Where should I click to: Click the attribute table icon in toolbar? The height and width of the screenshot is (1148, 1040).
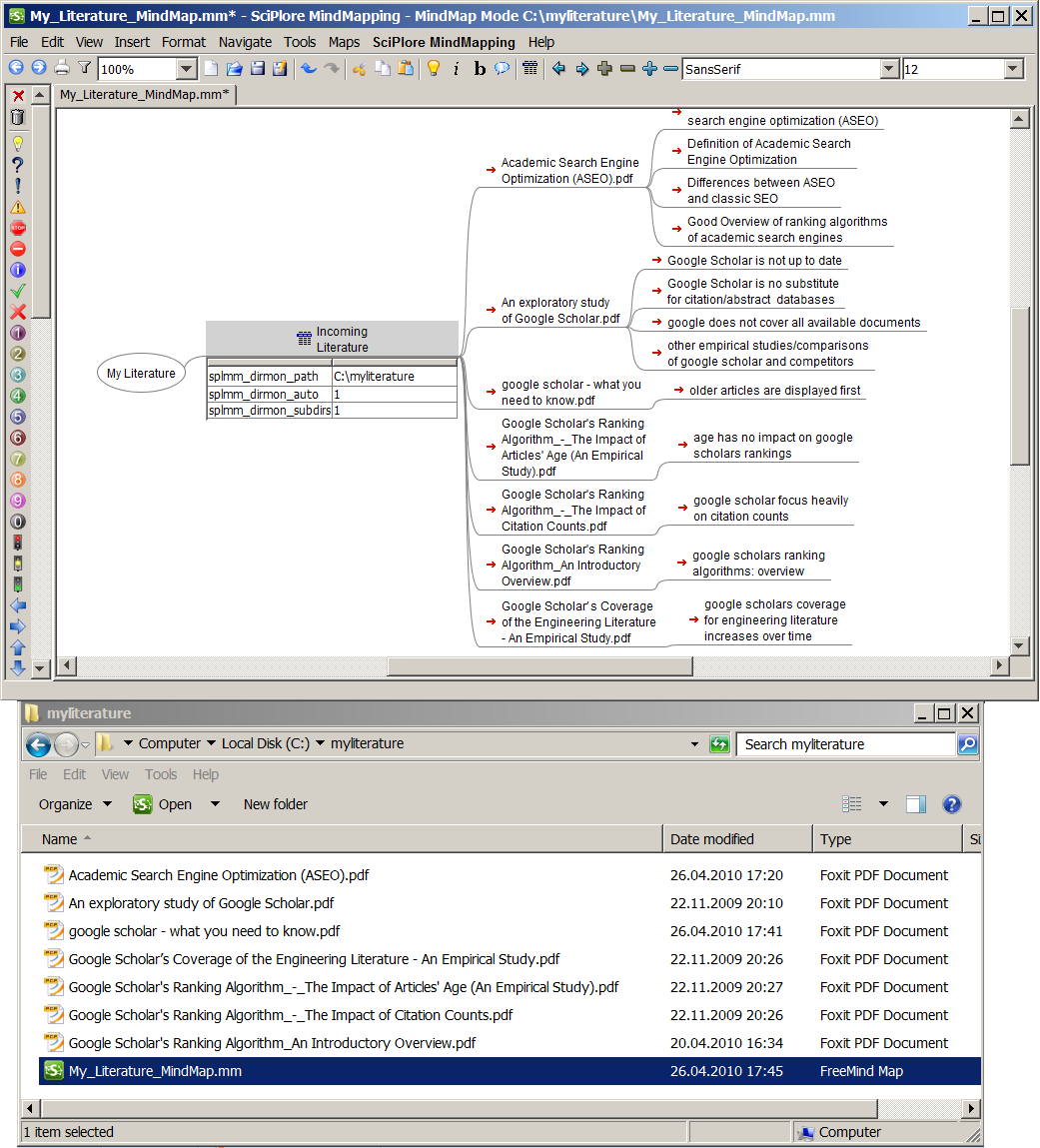click(x=530, y=69)
